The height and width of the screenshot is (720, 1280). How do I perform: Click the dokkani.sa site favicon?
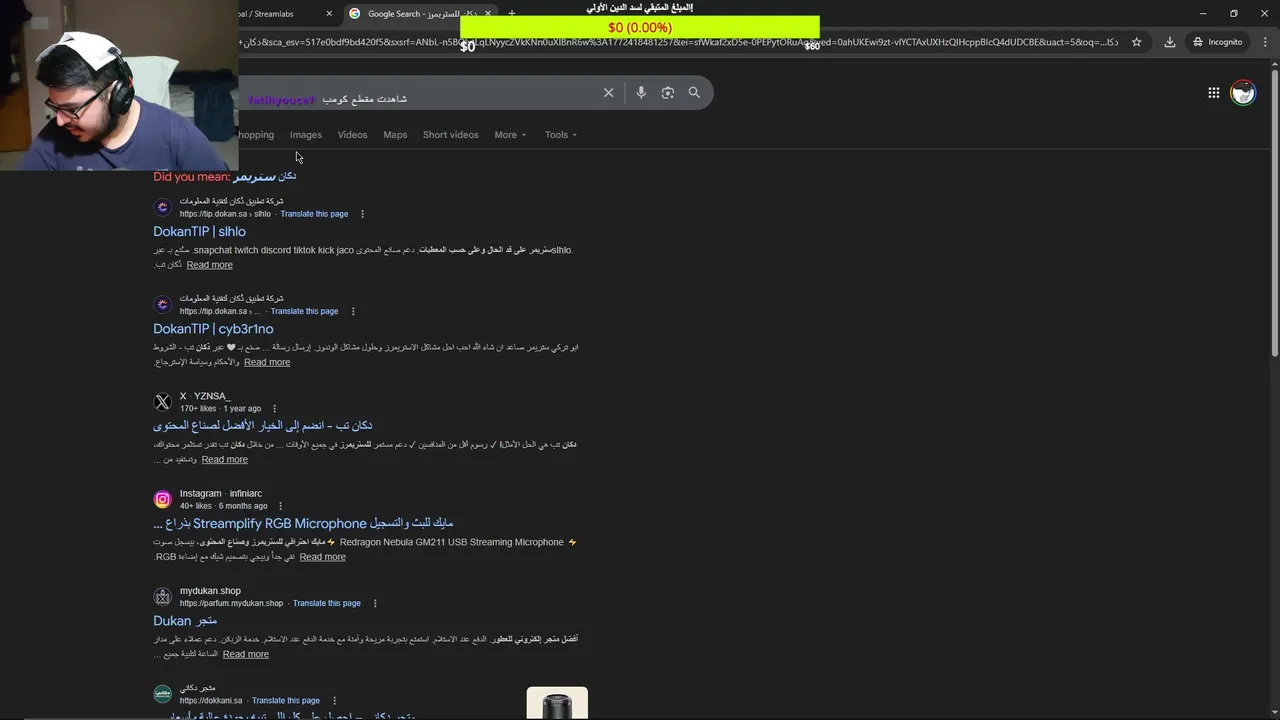pyautogui.click(x=162, y=694)
